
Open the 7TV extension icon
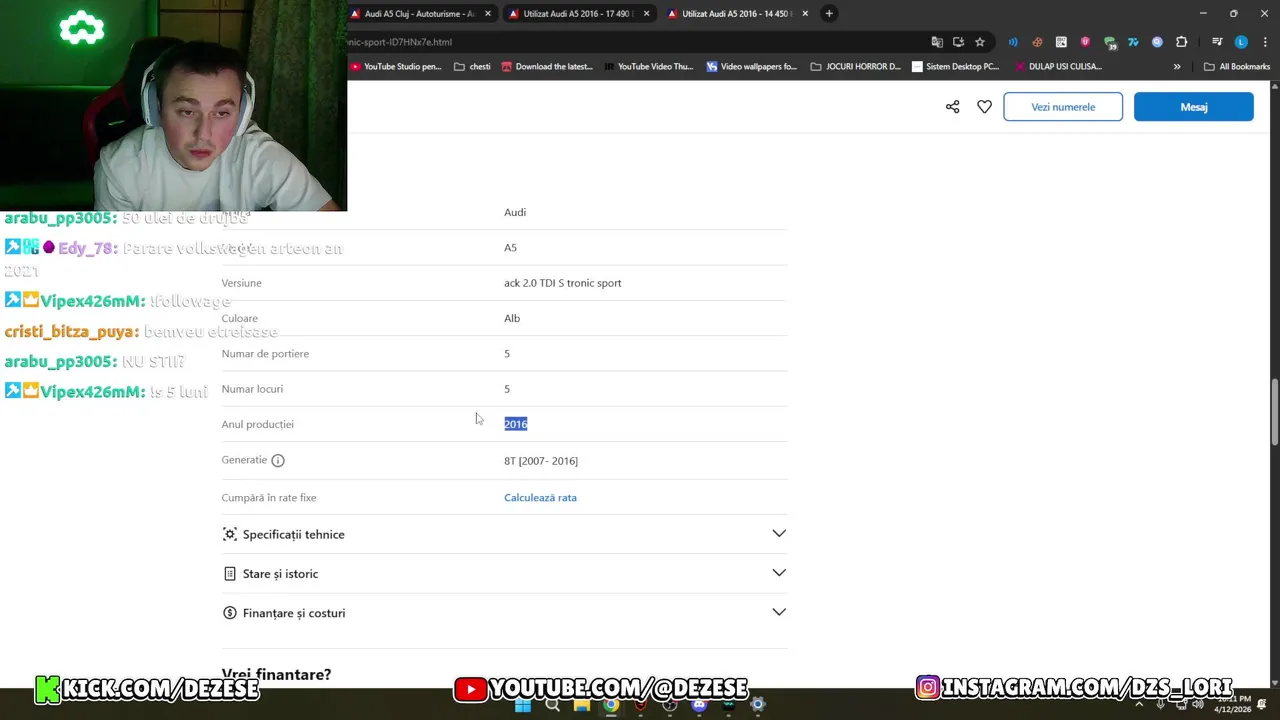[1133, 42]
